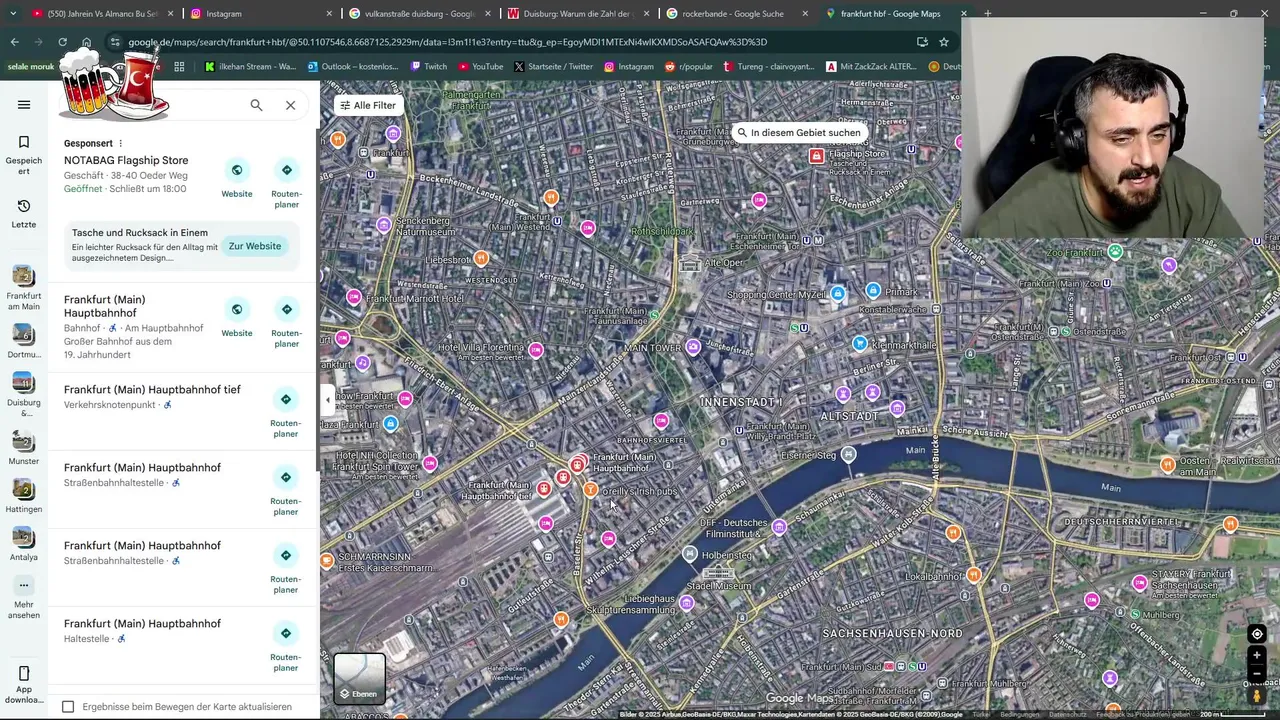1280x720 pixels.
Task: Switch to rockerbande Google Suche tab
Action: tap(738, 14)
